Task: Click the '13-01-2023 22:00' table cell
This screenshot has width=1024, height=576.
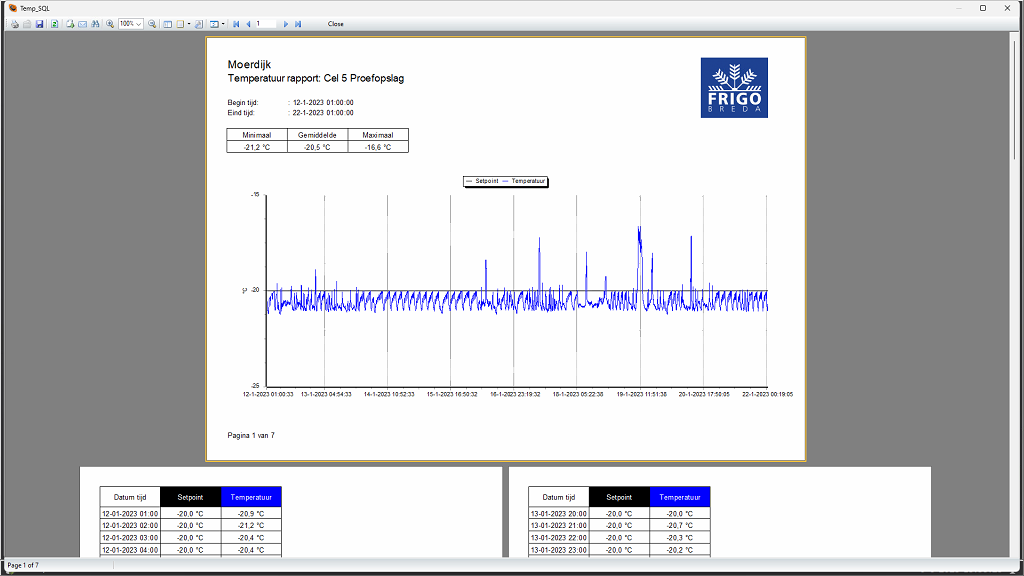Action: [559, 538]
